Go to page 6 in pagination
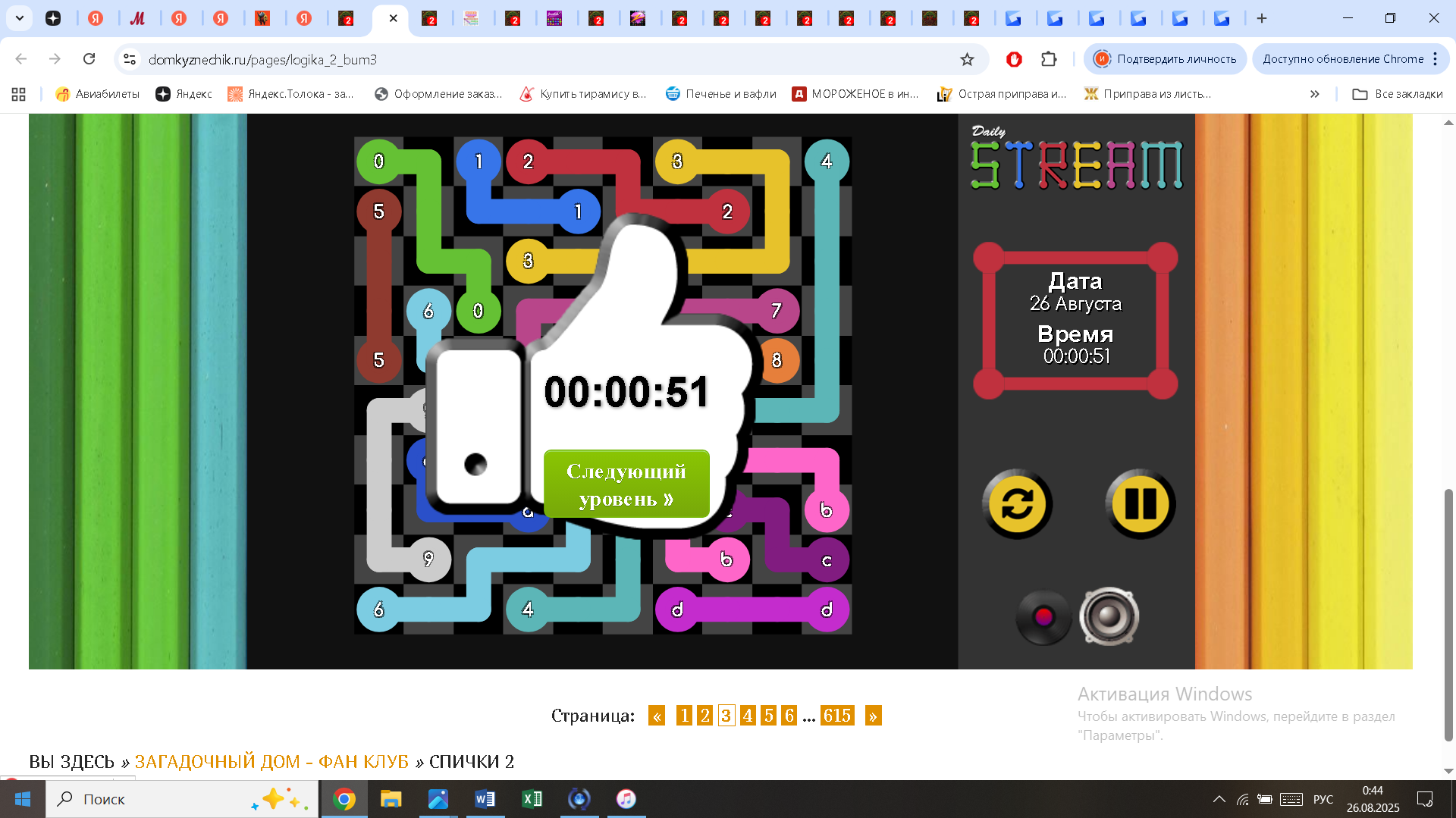Image resolution: width=1456 pixels, height=818 pixels. pyautogui.click(x=789, y=716)
